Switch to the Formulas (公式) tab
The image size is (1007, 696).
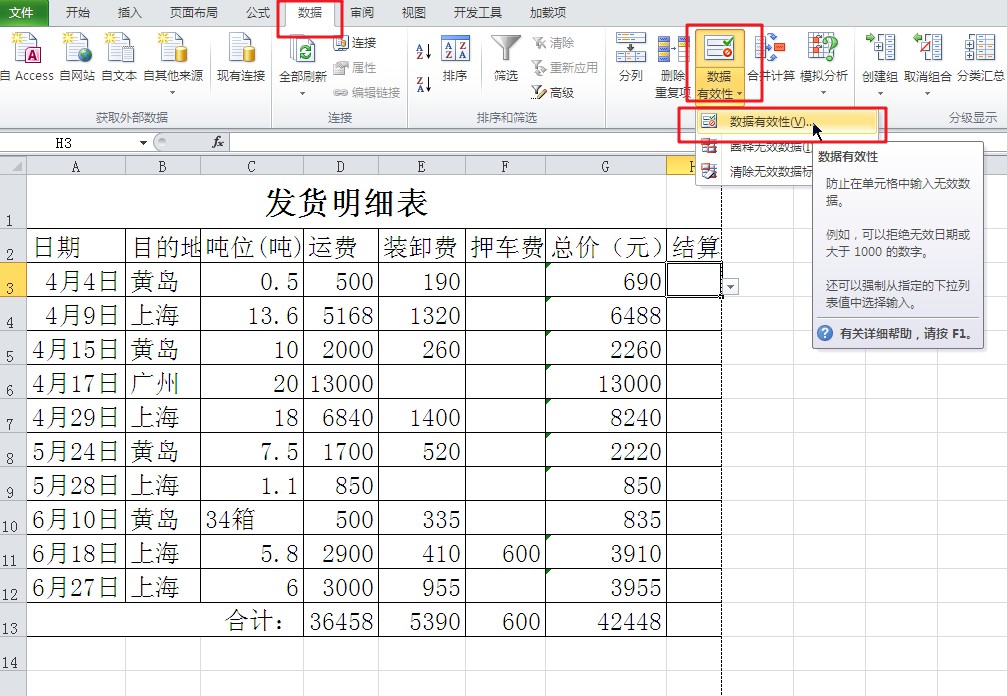pos(258,12)
